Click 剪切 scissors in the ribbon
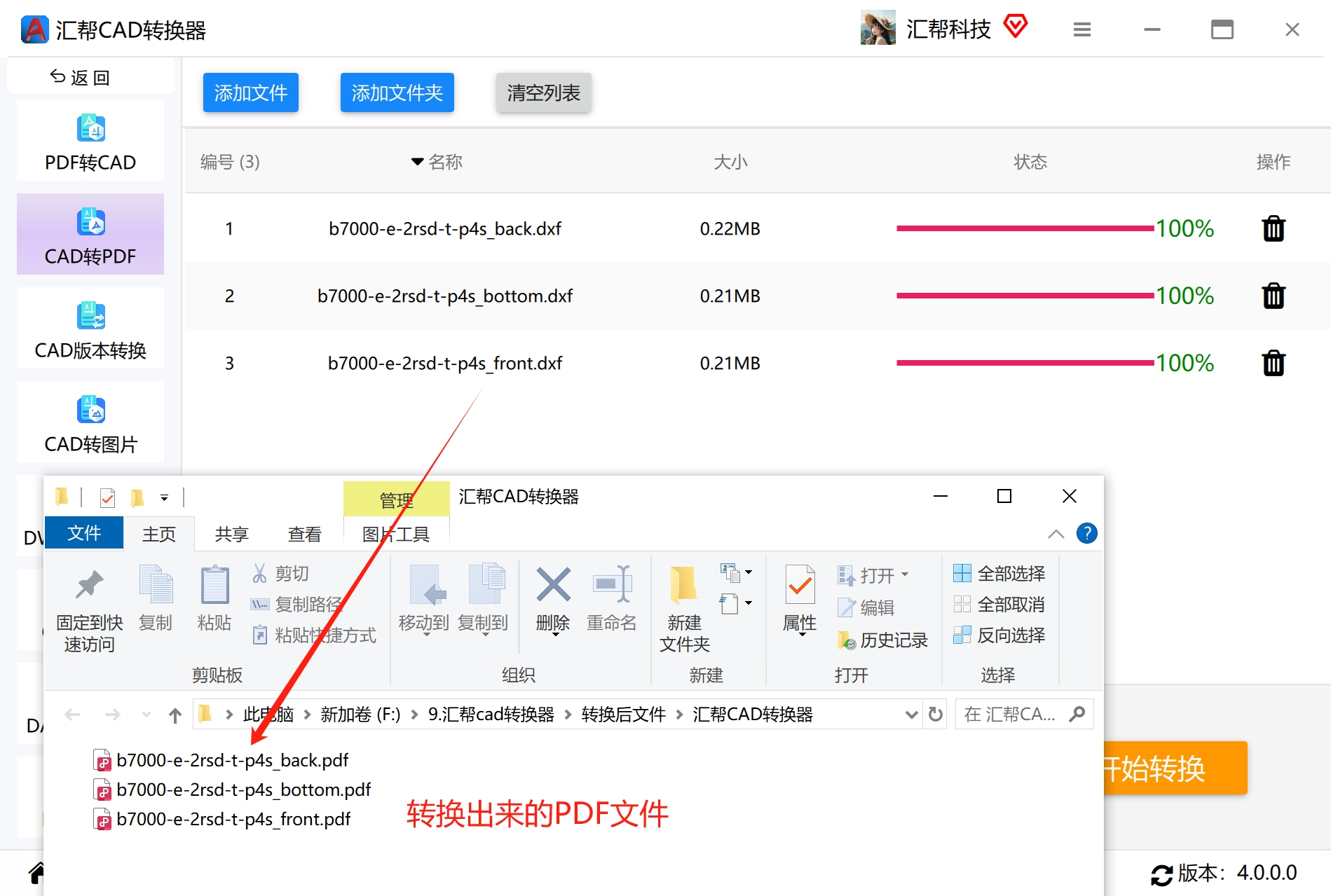The height and width of the screenshot is (896, 1331). click(x=280, y=574)
